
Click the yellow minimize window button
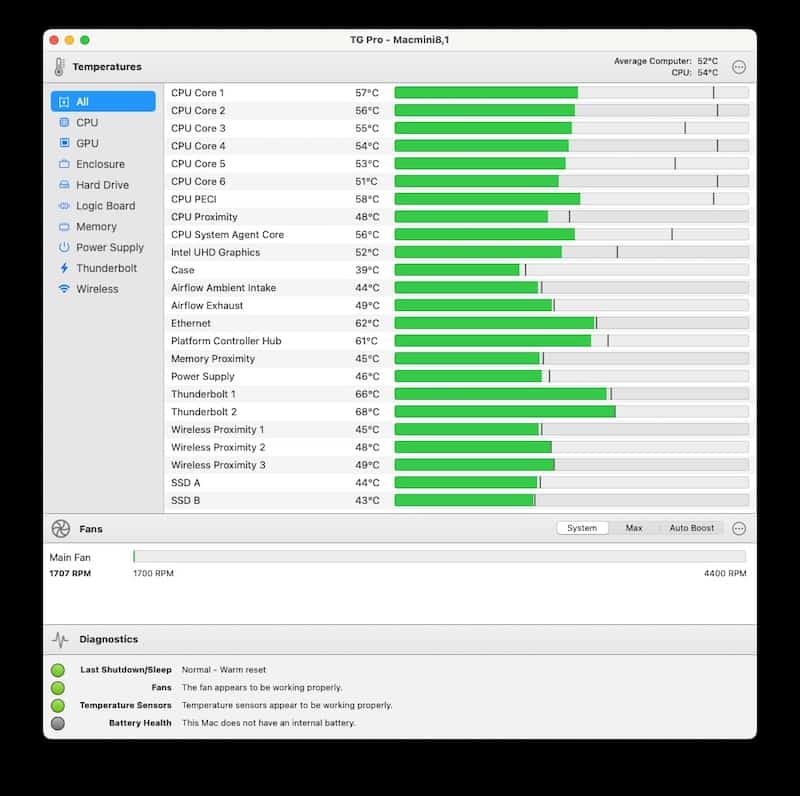coord(69,40)
